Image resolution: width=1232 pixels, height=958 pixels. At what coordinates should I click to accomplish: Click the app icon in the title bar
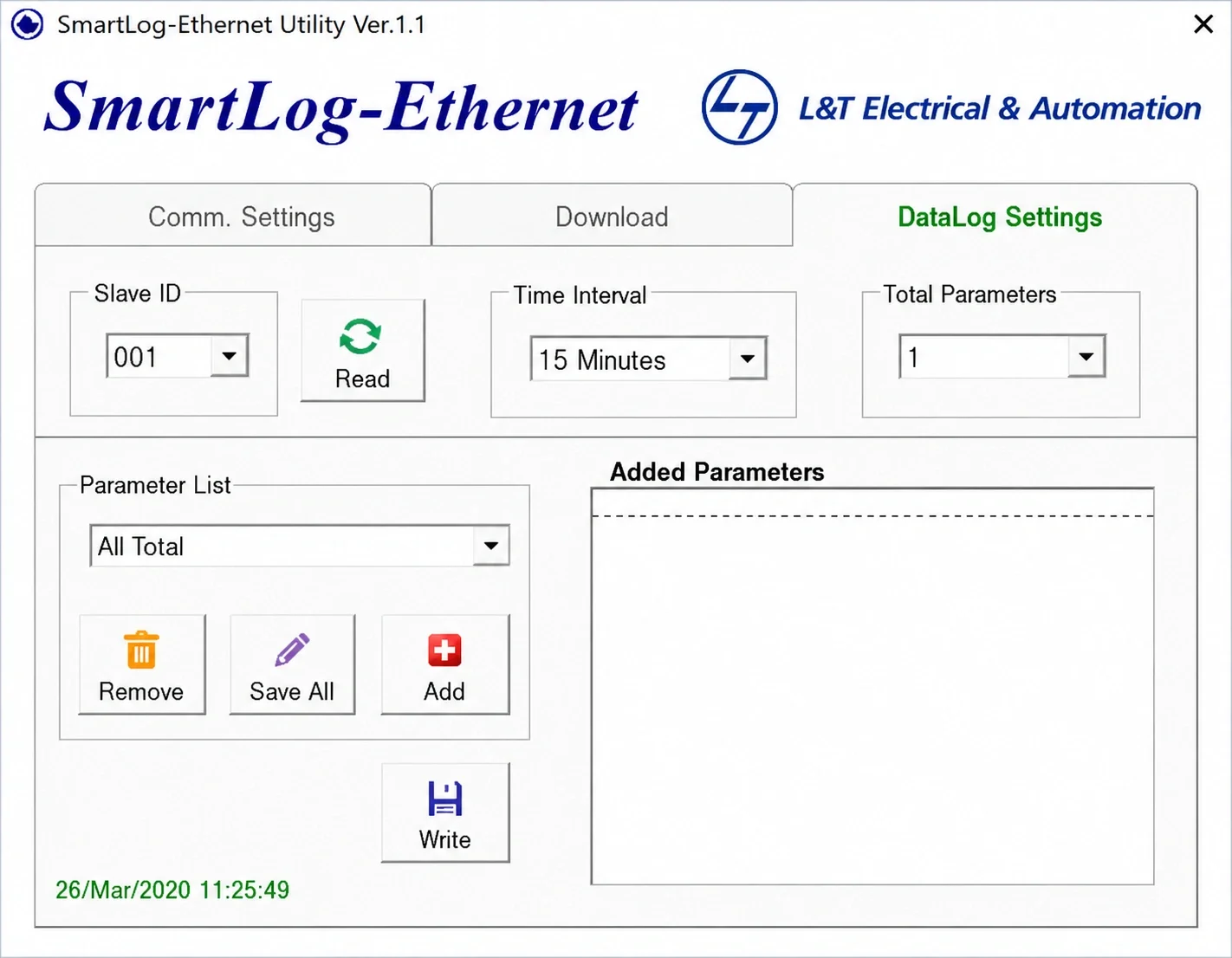point(27,24)
